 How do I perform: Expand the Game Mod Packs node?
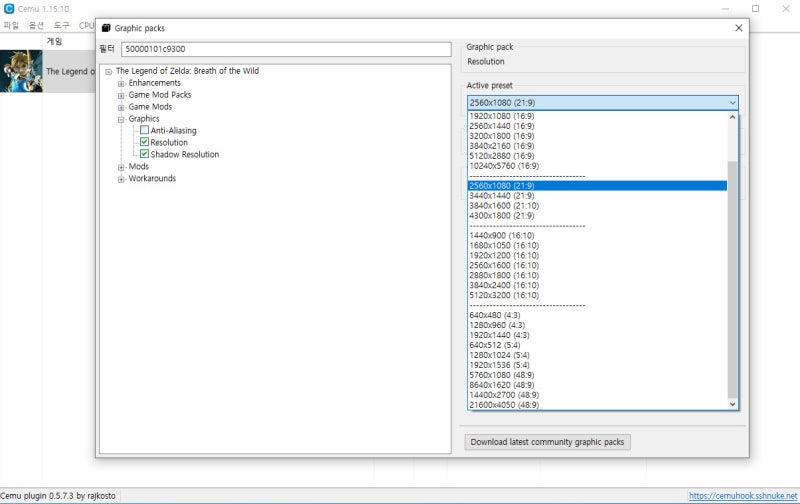(121, 95)
